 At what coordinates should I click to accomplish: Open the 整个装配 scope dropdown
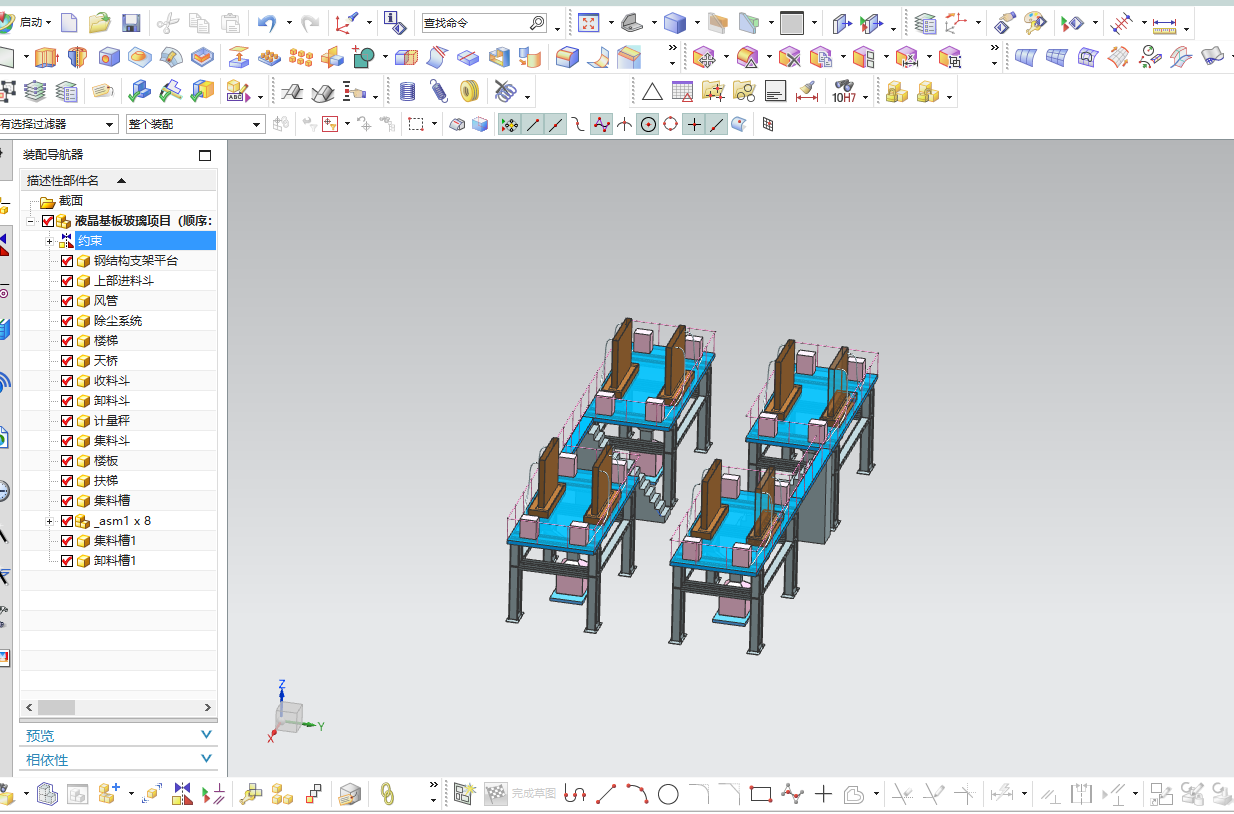coord(195,124)
